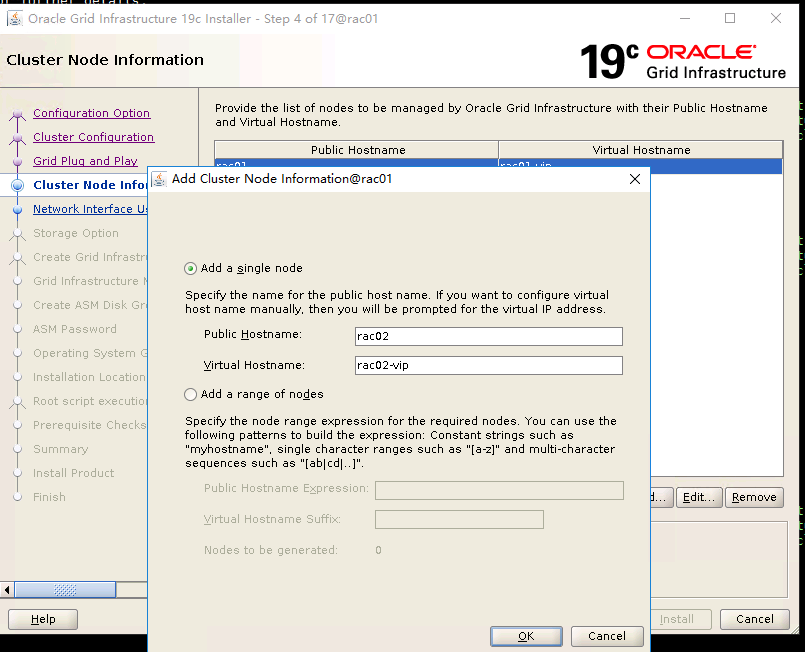Click the ASM Password step label

point(75,329)
